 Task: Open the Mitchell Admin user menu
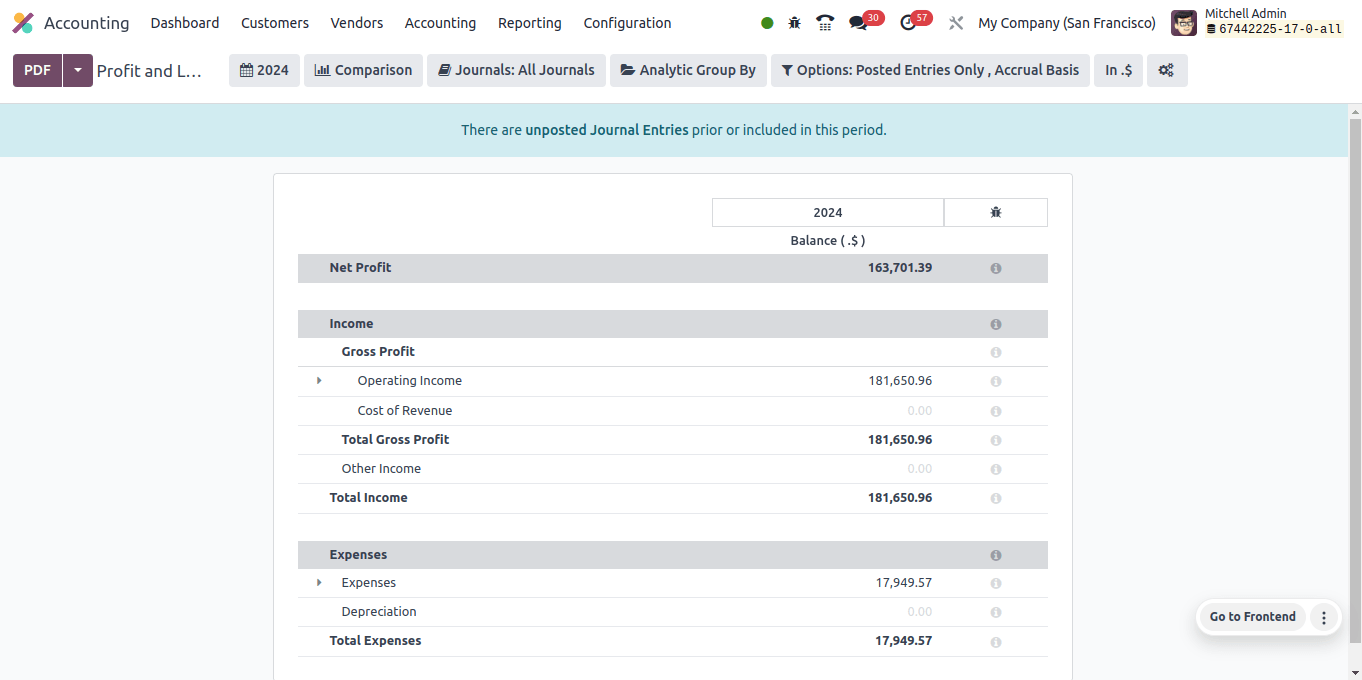click(1258, 23)
